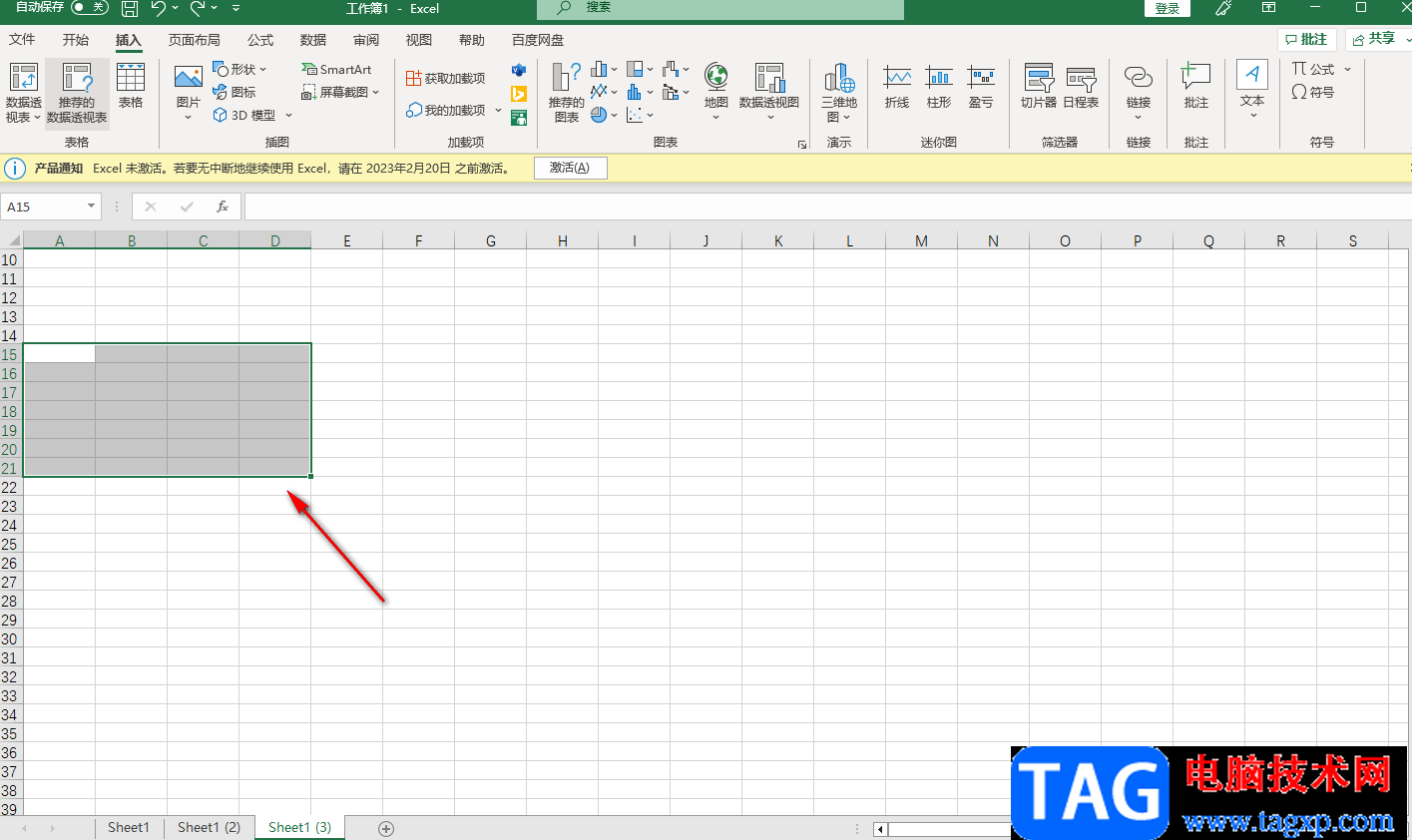Click the PivotTable (数据透视表) icon

pos(23,93)
